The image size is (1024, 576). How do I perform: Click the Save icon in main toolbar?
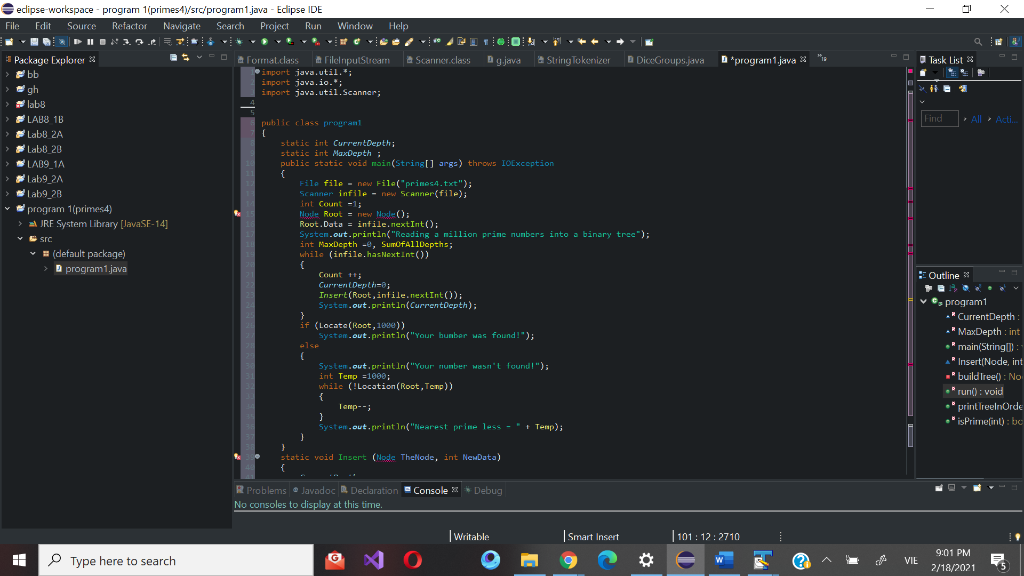(35, 43)
